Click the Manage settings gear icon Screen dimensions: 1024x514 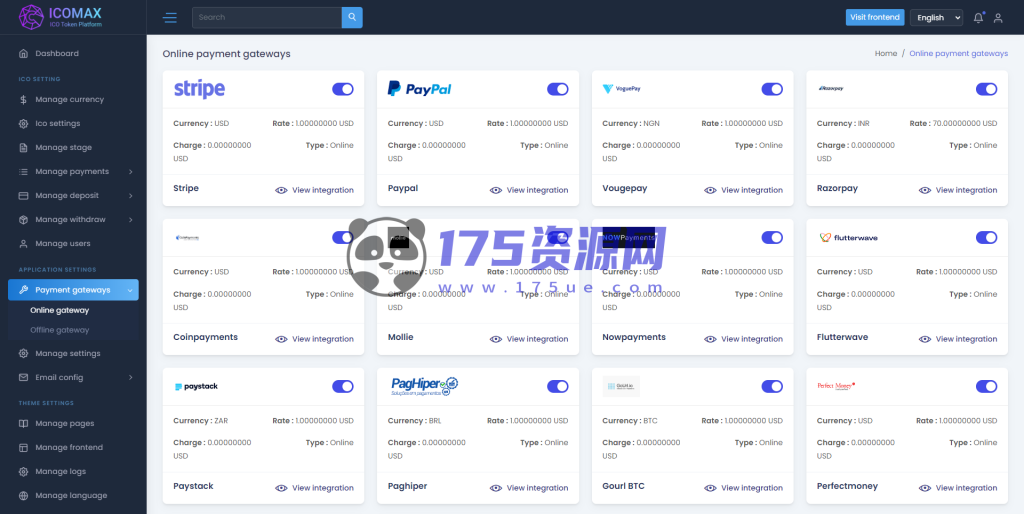click(x=24, y=353)
